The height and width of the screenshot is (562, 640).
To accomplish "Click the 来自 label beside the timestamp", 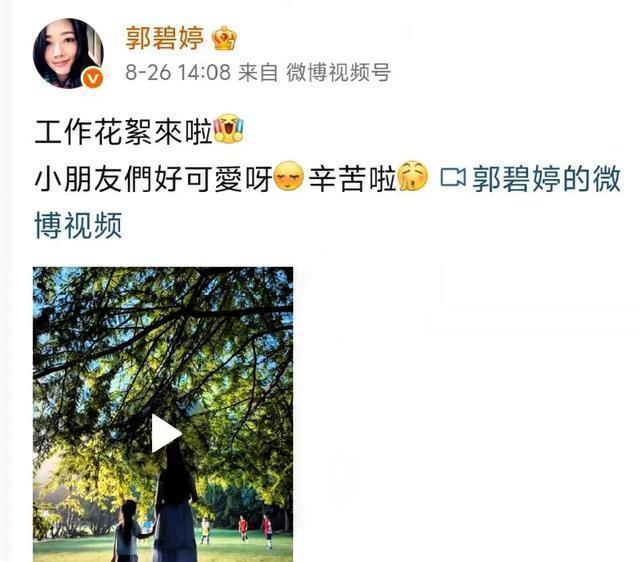I will (258, 72).
